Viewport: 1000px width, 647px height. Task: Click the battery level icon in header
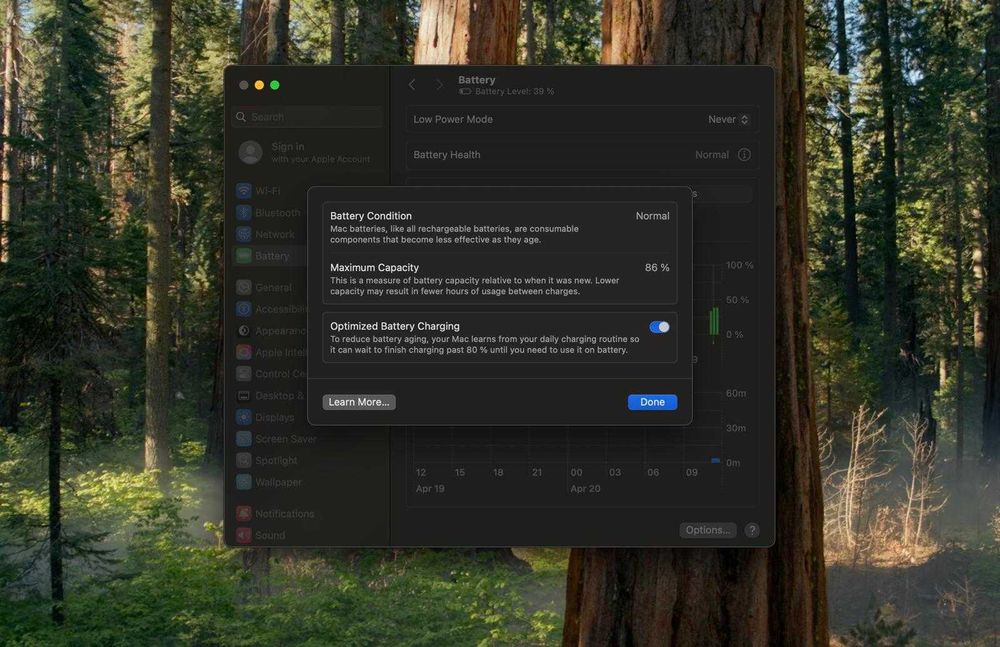pyautogui.click(x=465, y=91)
